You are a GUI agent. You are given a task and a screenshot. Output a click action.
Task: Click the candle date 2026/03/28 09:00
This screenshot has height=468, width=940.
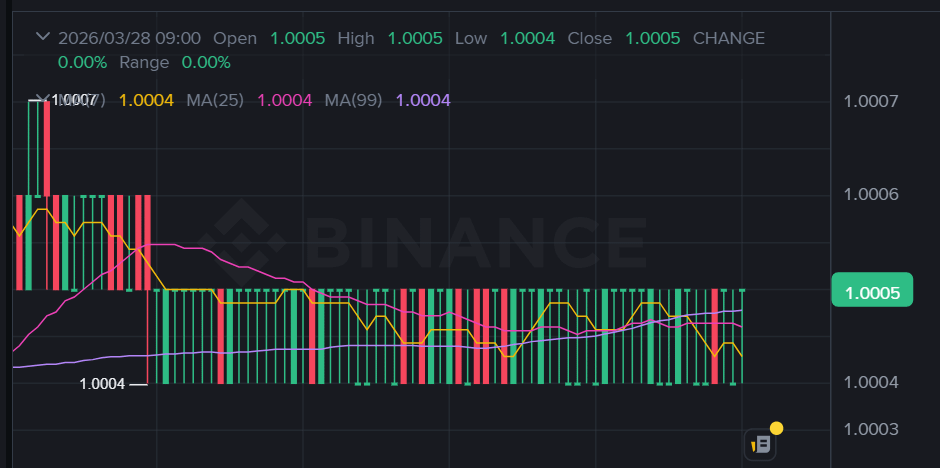(x=129, y=39)
